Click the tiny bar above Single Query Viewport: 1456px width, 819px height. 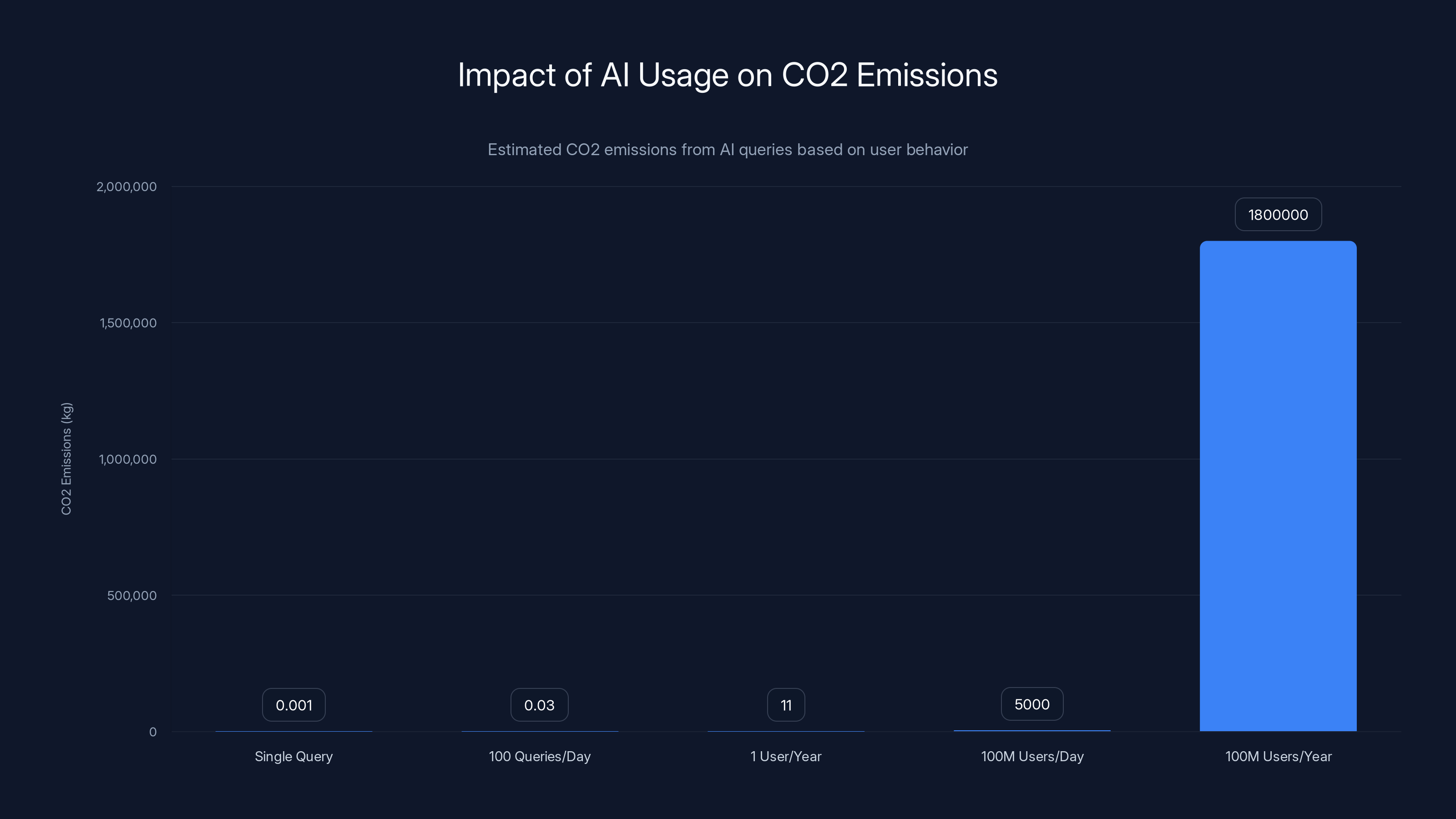click(x=293, y=731)
